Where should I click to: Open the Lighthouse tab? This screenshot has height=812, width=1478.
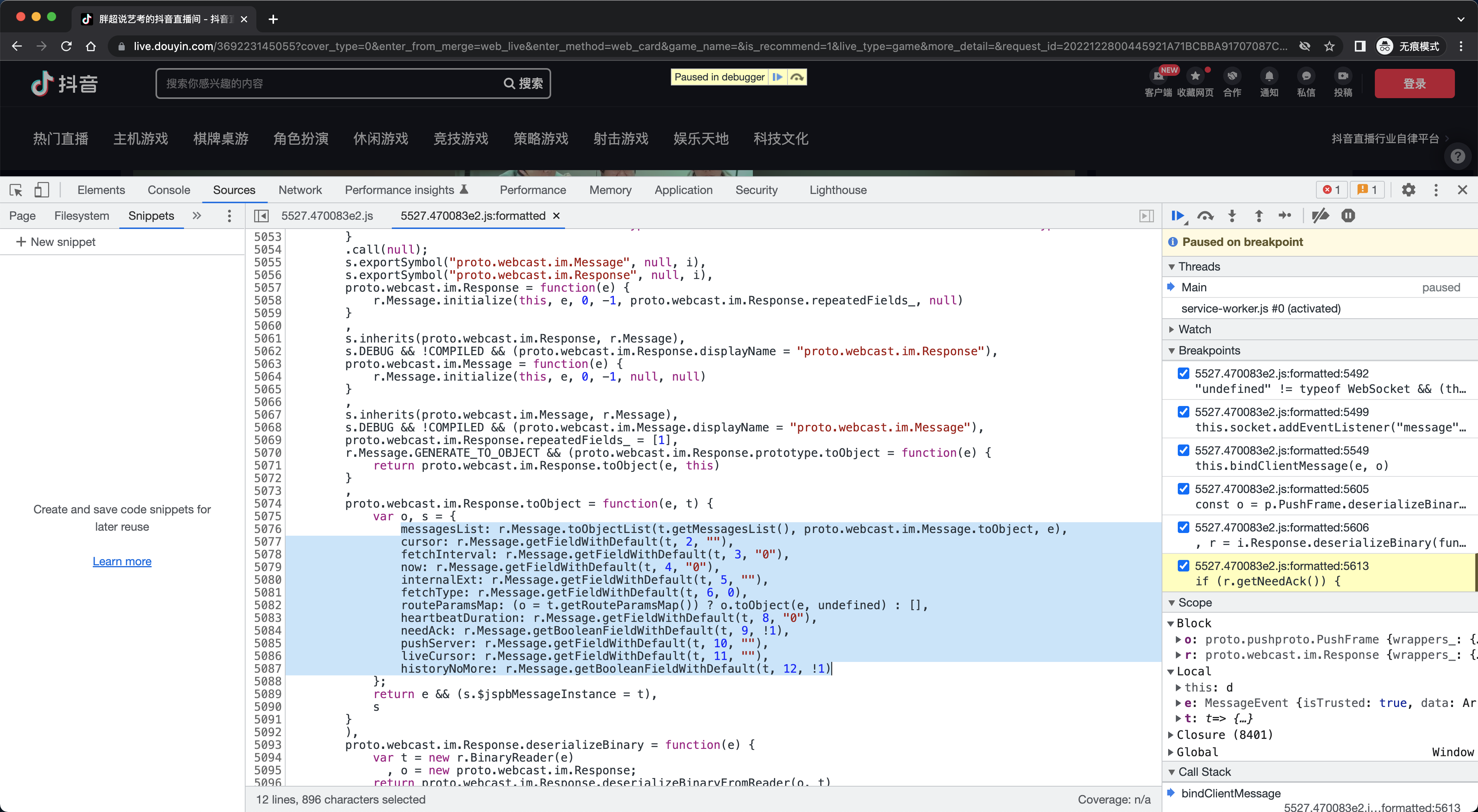pyautogui.click(x=838, y=190)
